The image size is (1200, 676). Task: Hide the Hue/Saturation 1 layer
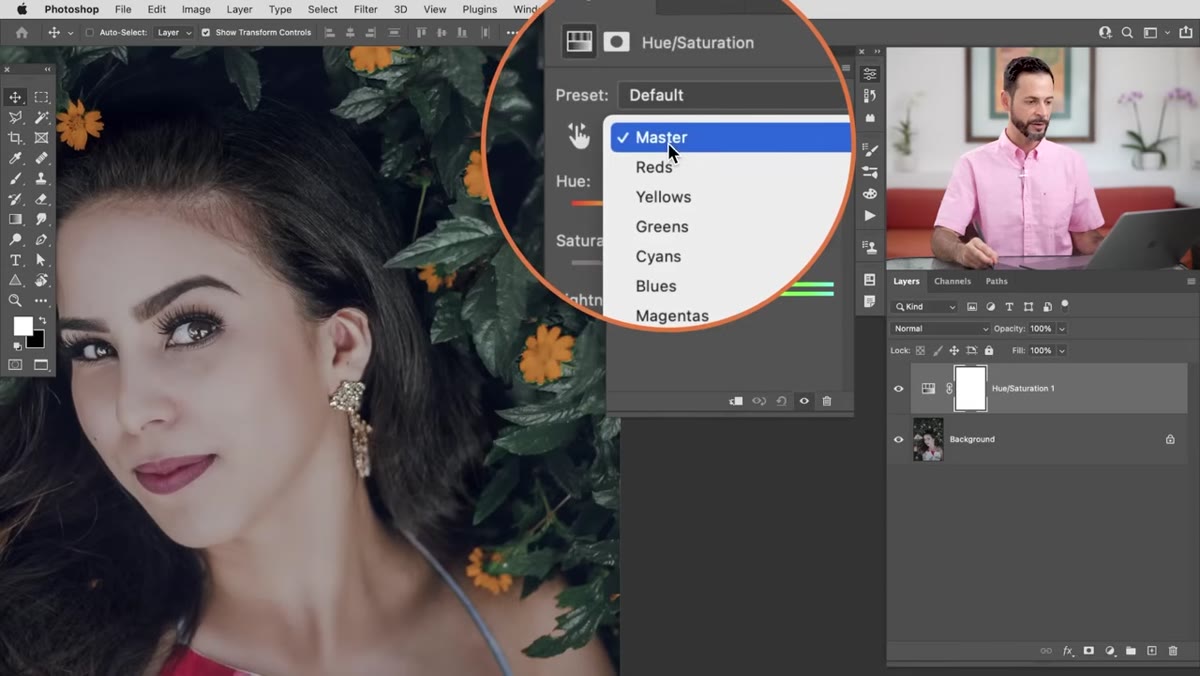(x=898, y=388)
